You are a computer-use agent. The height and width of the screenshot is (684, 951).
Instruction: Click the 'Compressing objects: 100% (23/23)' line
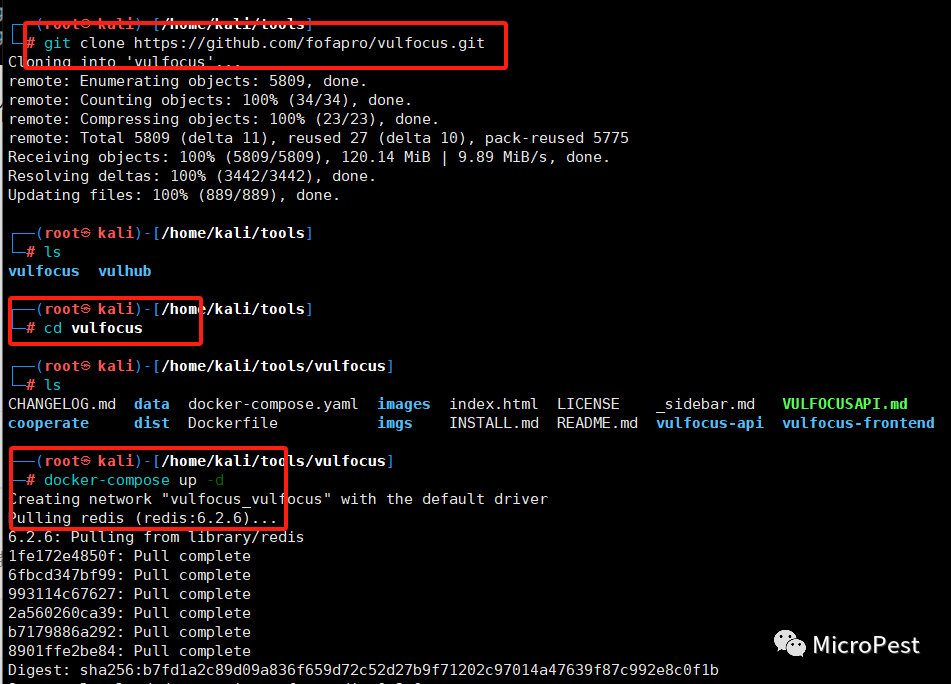223,119
